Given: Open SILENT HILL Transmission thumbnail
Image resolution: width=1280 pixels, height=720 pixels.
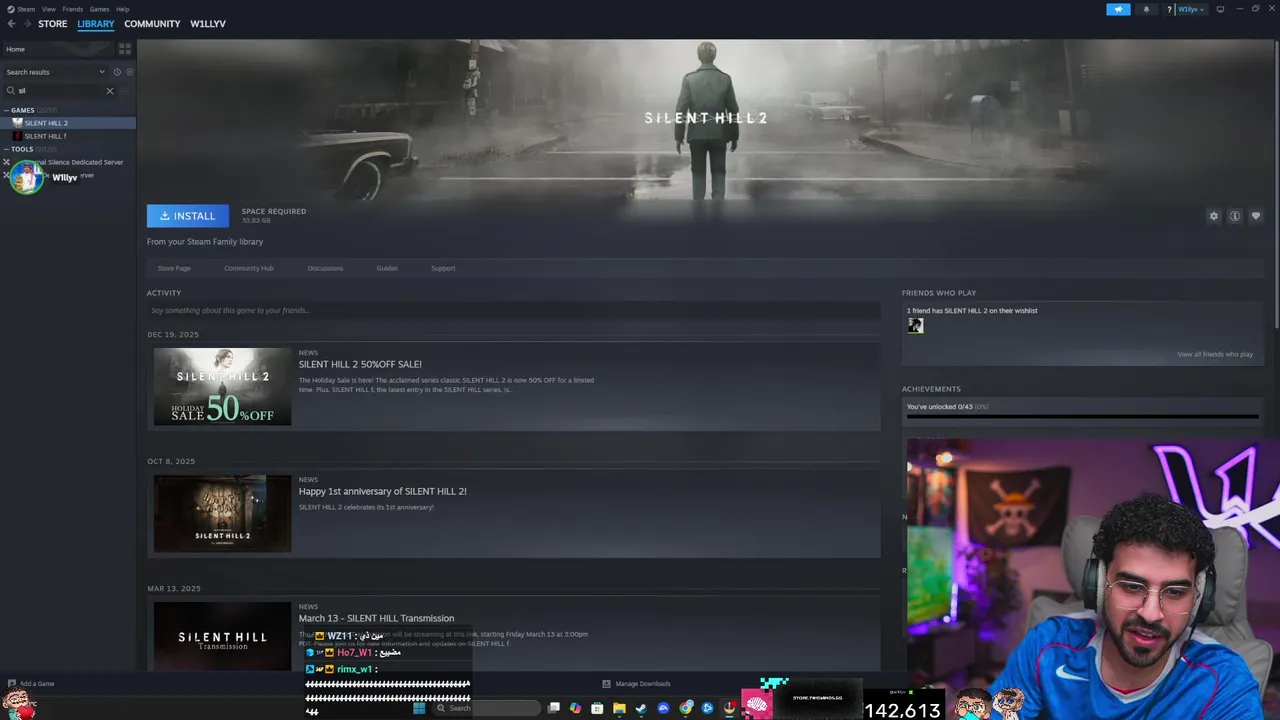Looking at the screenshot, I should (x=222, y=637).
